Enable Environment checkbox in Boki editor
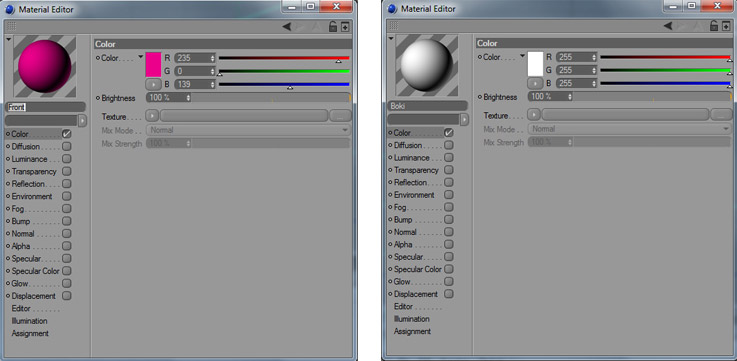The height and width of the screenshot is (361, 737). click(449, 195)
